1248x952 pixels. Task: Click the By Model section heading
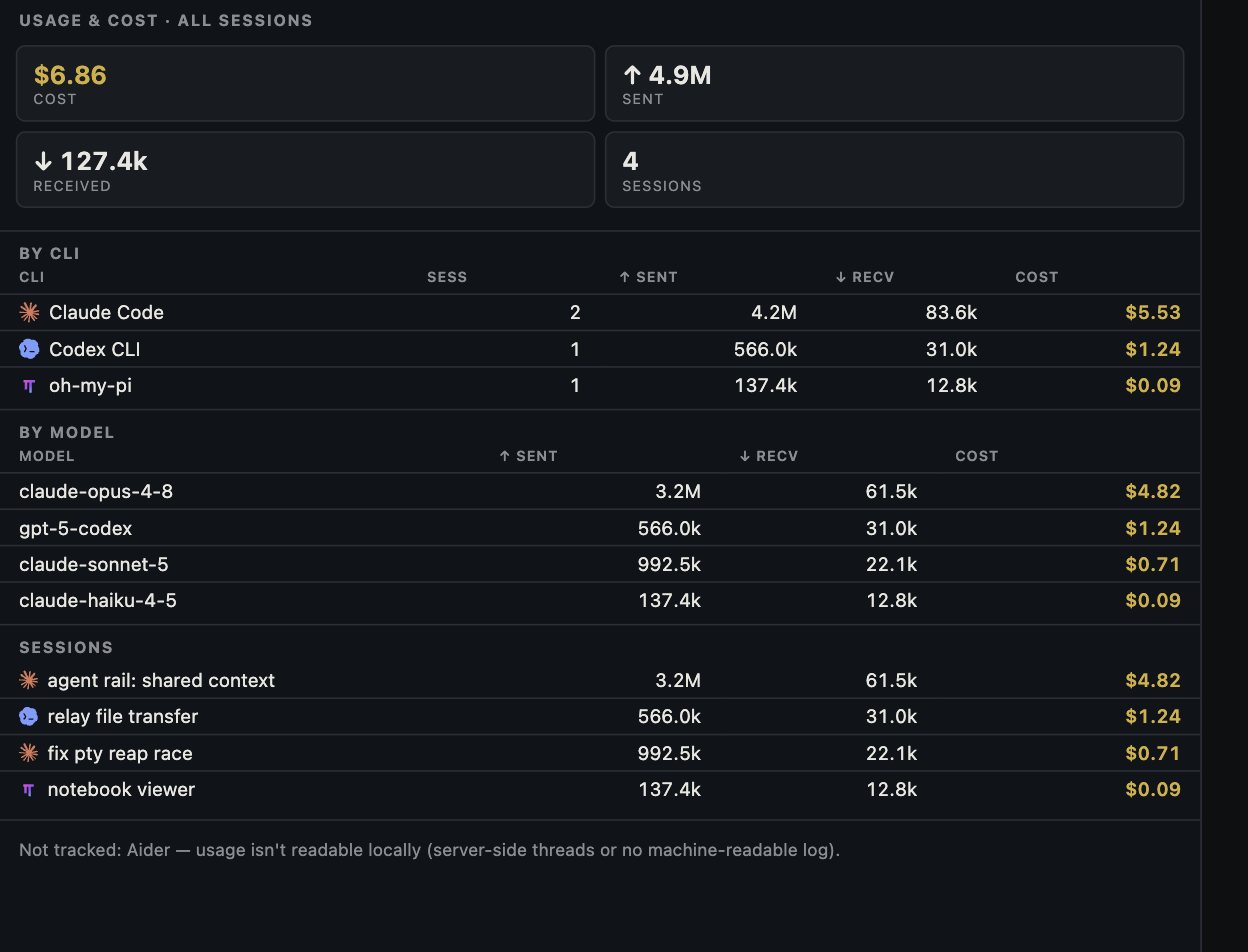67,432
